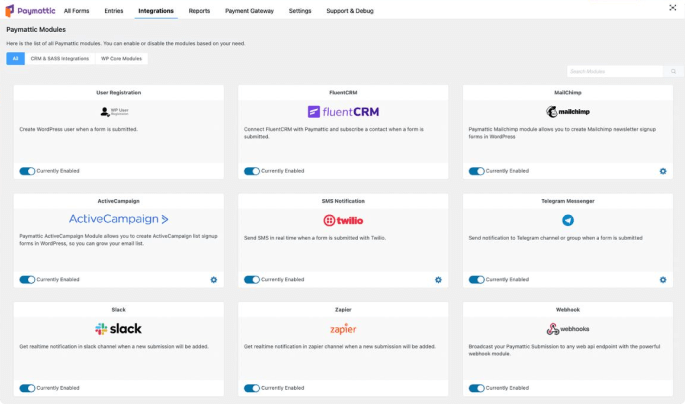Image resolution: width=685 pixels, height=404 pixels.
Task: Click the Telegram paper plane icon
Action: 567,220
